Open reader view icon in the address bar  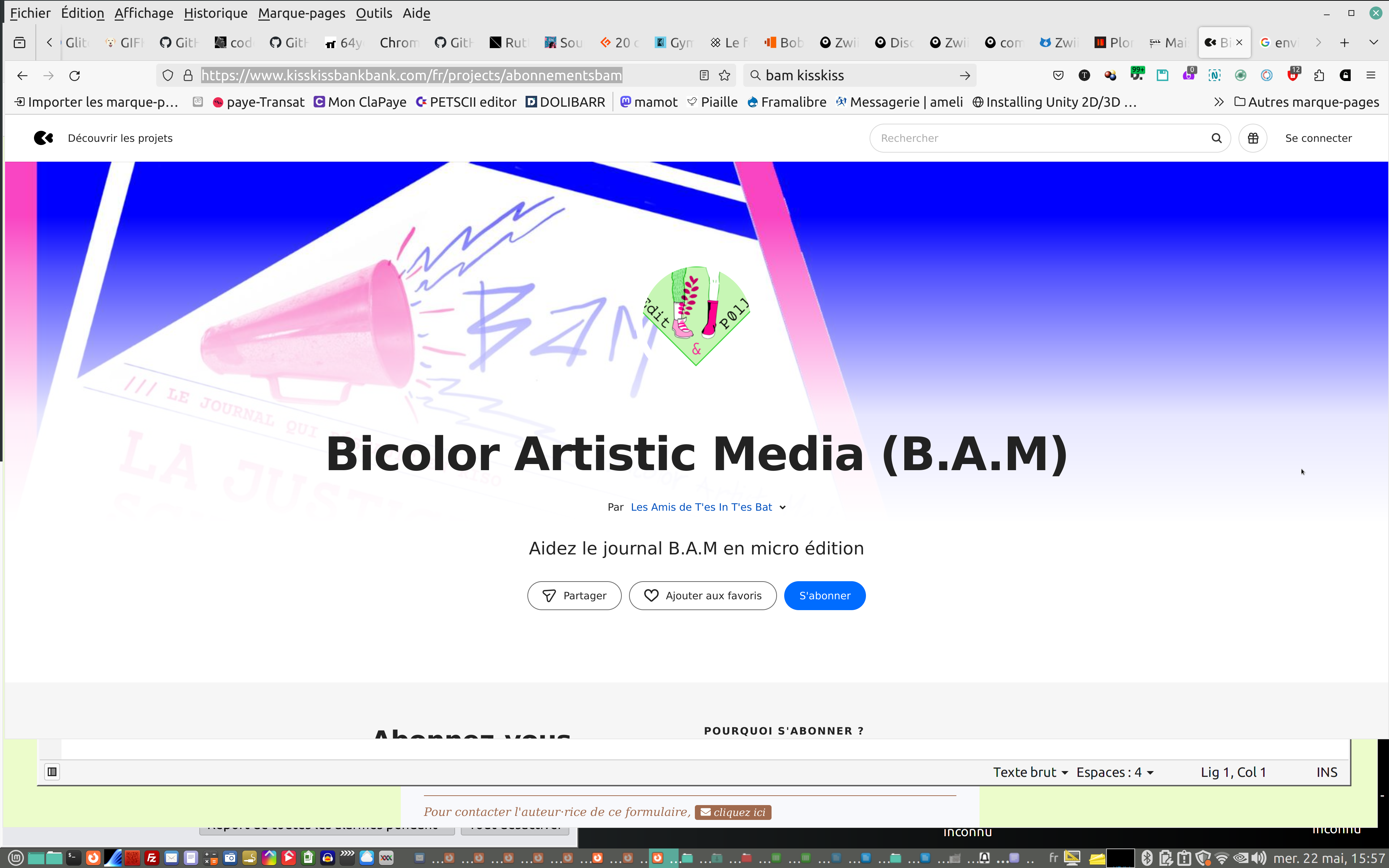click(x=704, y=75)
